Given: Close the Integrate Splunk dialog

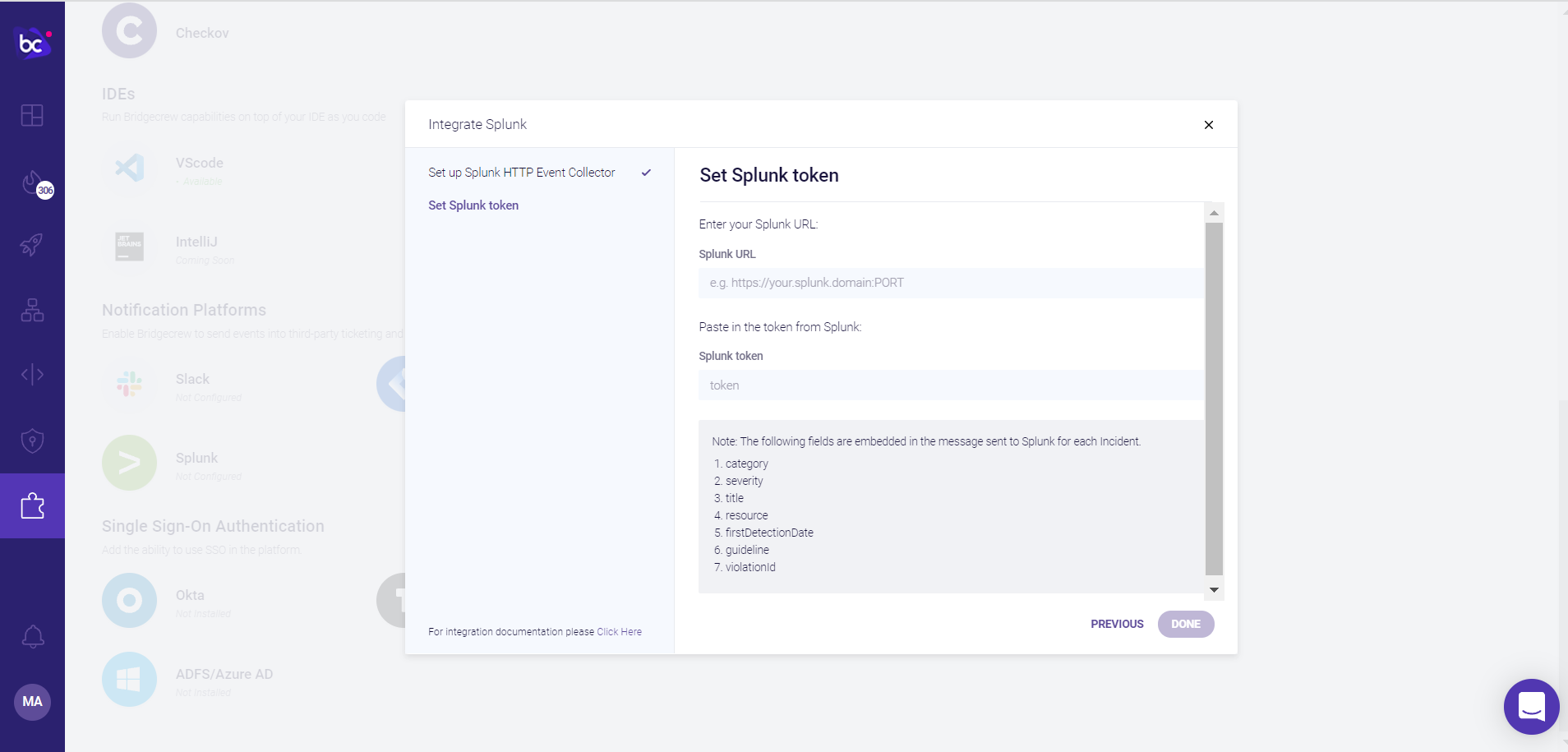Looking at the screenshot, I should tap(1208, 125).
